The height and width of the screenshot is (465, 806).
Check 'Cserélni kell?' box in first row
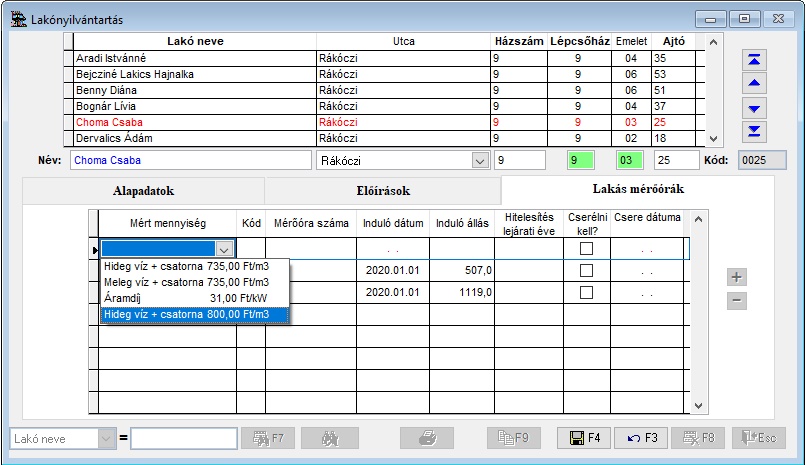tap(587, 249)
